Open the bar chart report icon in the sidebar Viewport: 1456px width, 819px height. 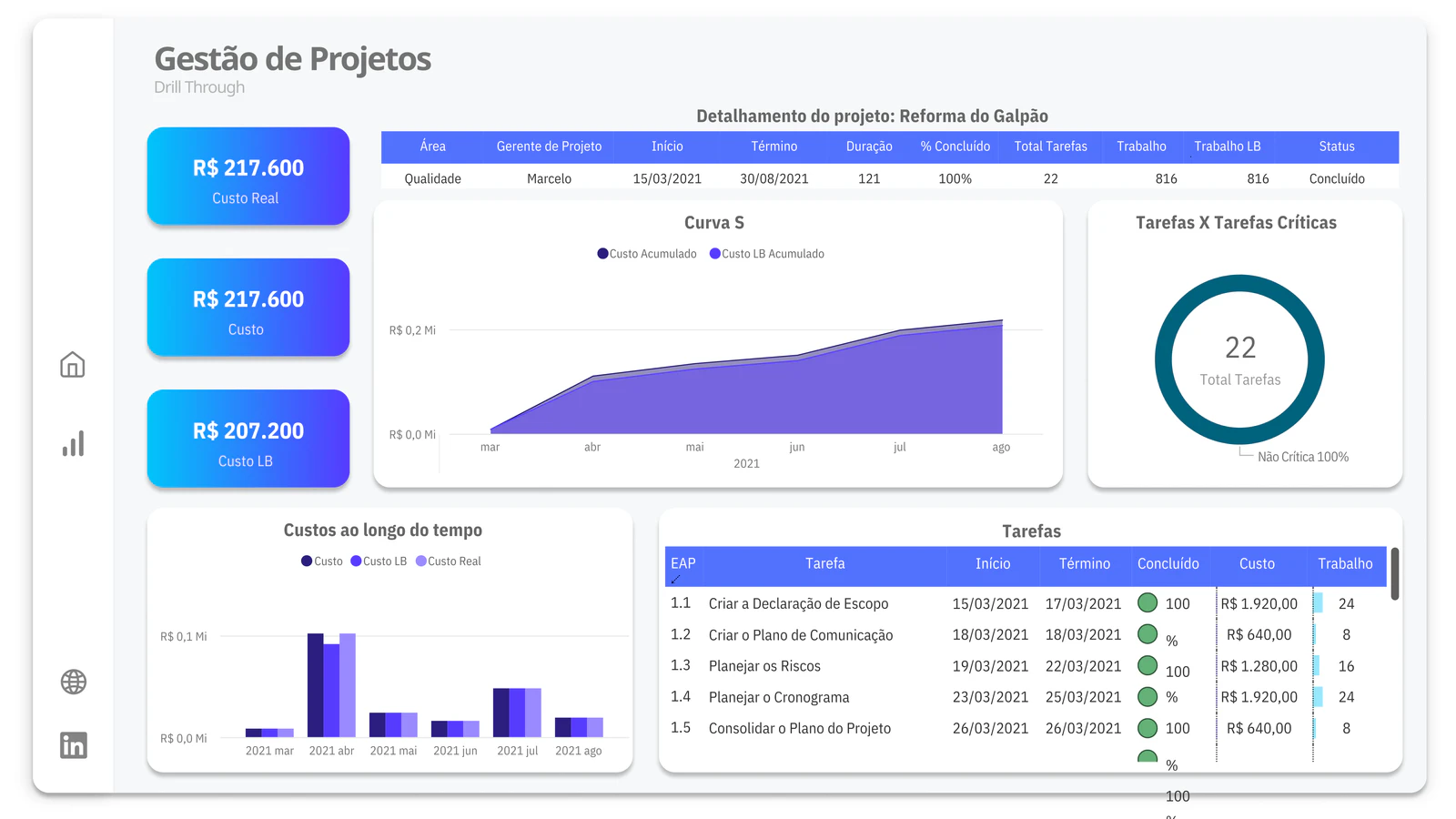coord(73,443)
